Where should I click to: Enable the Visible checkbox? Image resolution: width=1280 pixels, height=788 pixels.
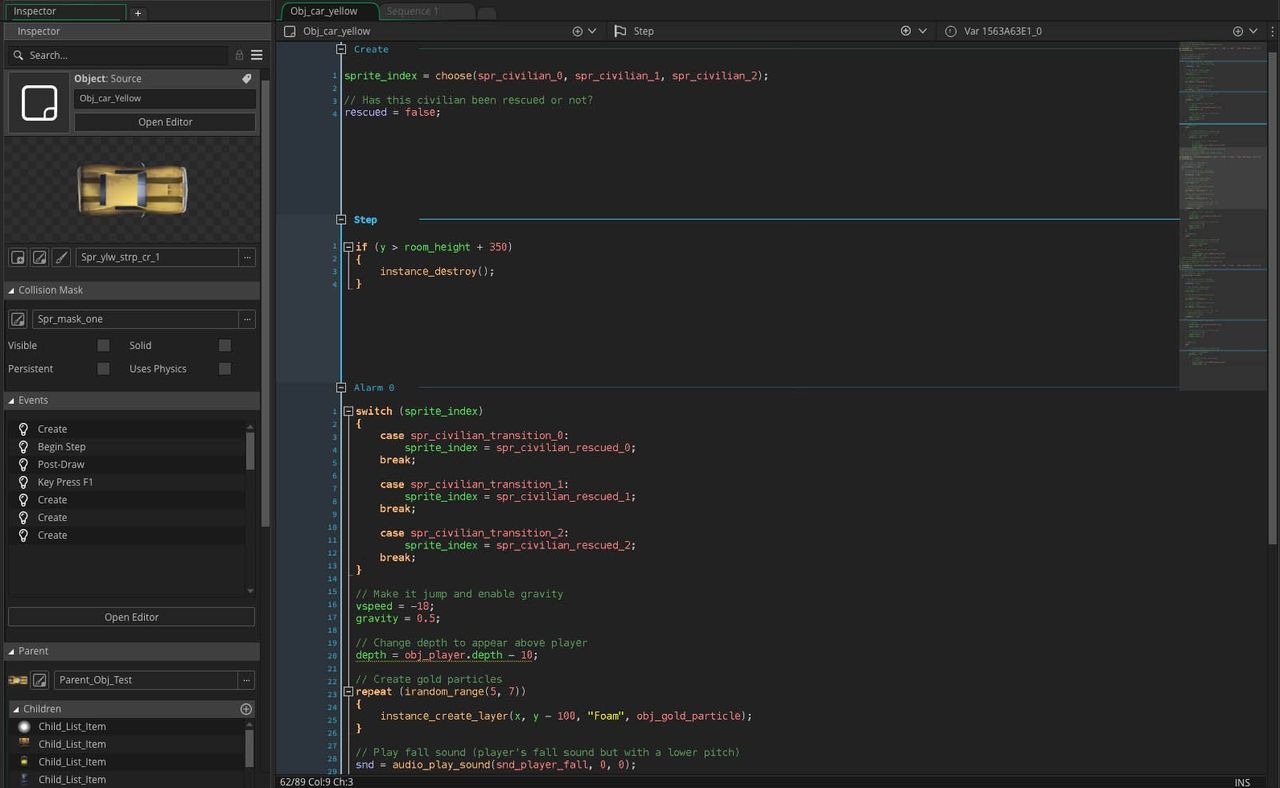pyautogui.click(x=103, y=345)
